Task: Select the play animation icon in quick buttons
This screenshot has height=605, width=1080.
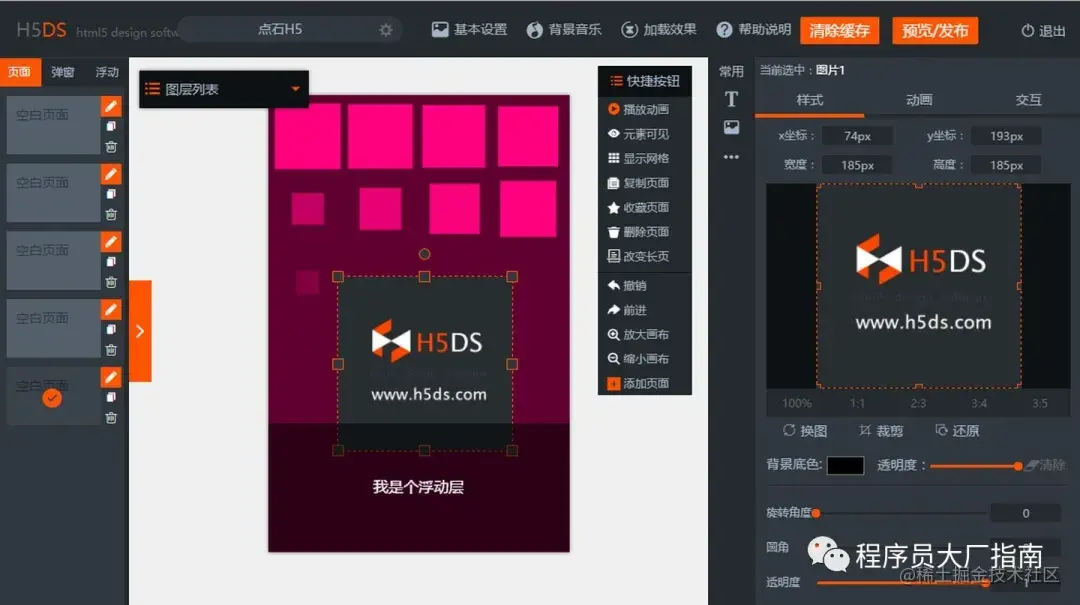Action: click(612, 108)
